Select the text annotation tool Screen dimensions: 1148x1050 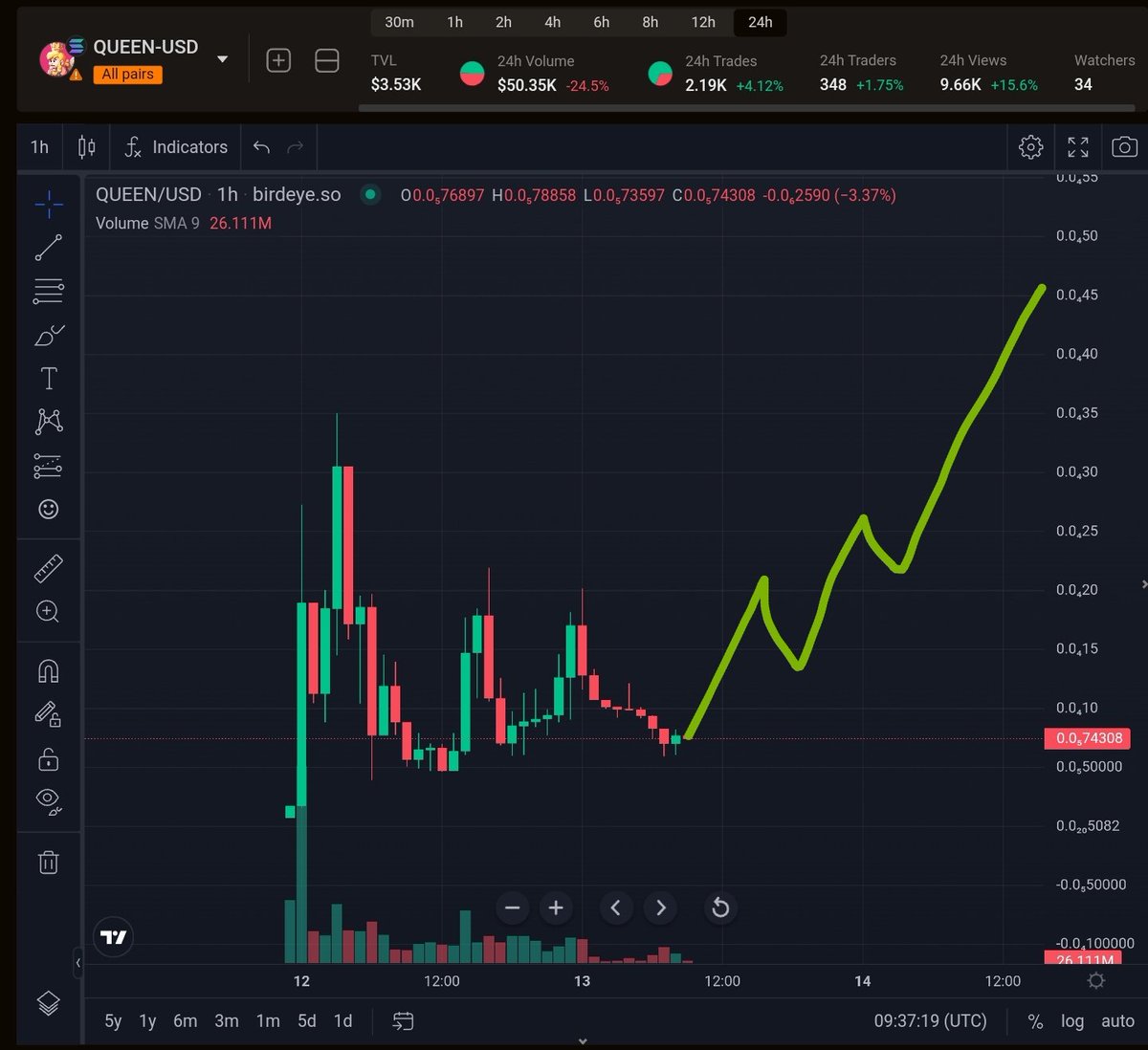(x=49, y=379)
